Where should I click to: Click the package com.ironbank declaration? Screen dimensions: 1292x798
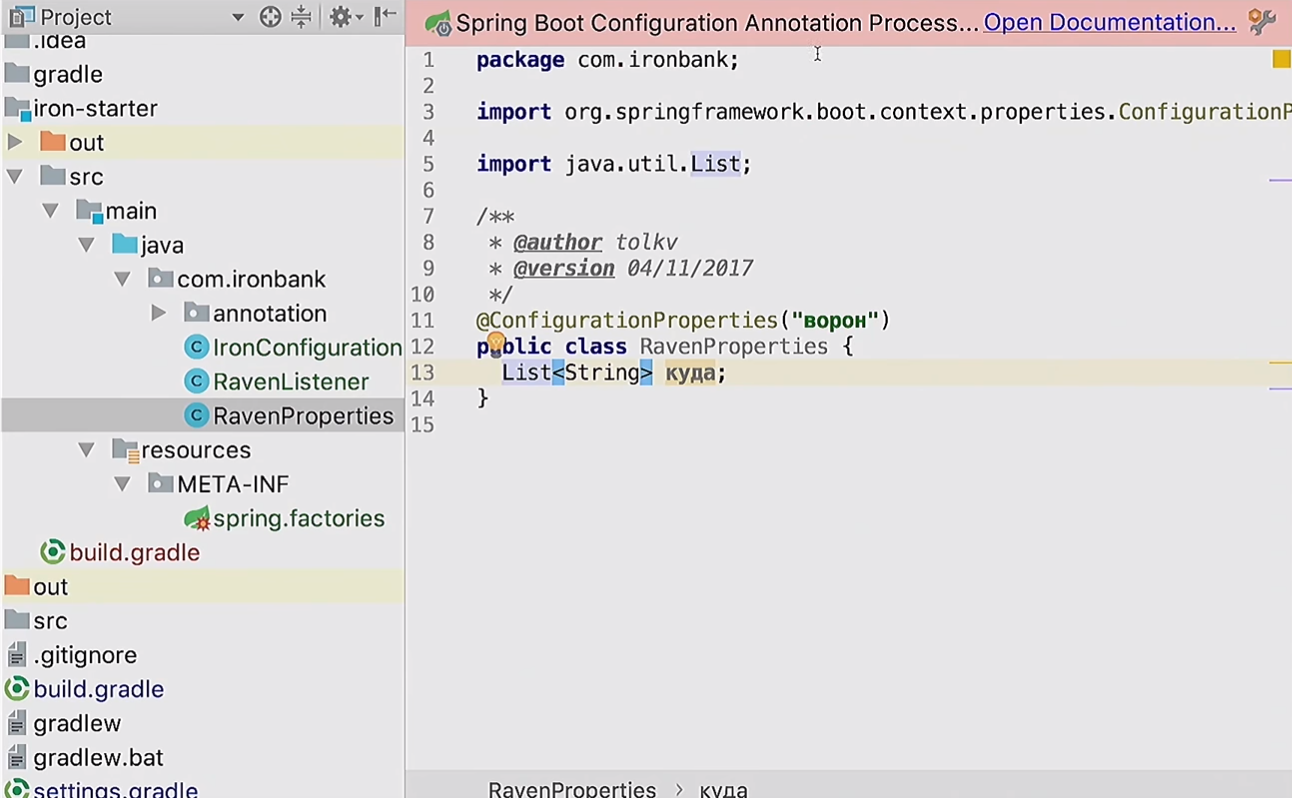tap(608, 60)
